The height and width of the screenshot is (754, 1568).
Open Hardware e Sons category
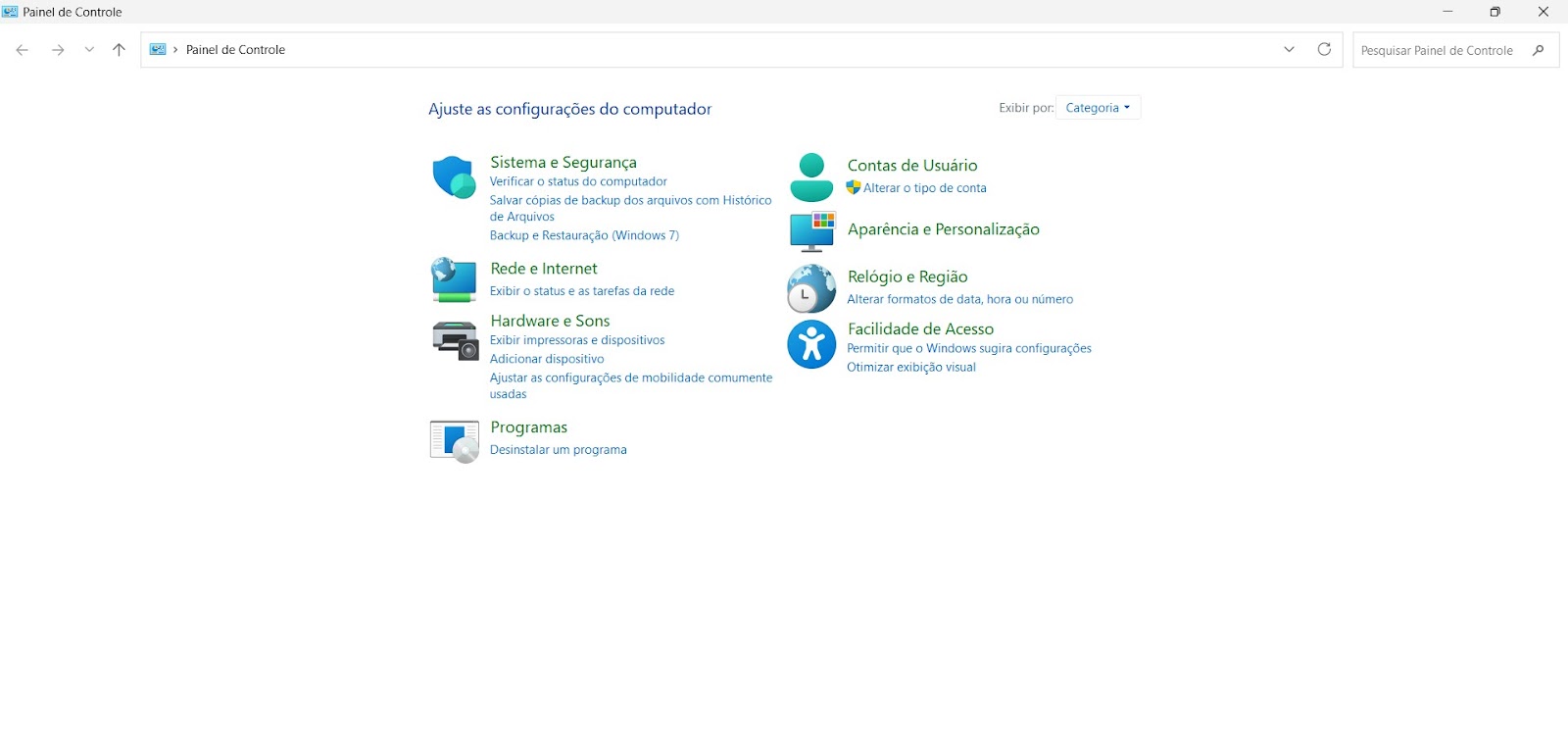click(550, 321)
